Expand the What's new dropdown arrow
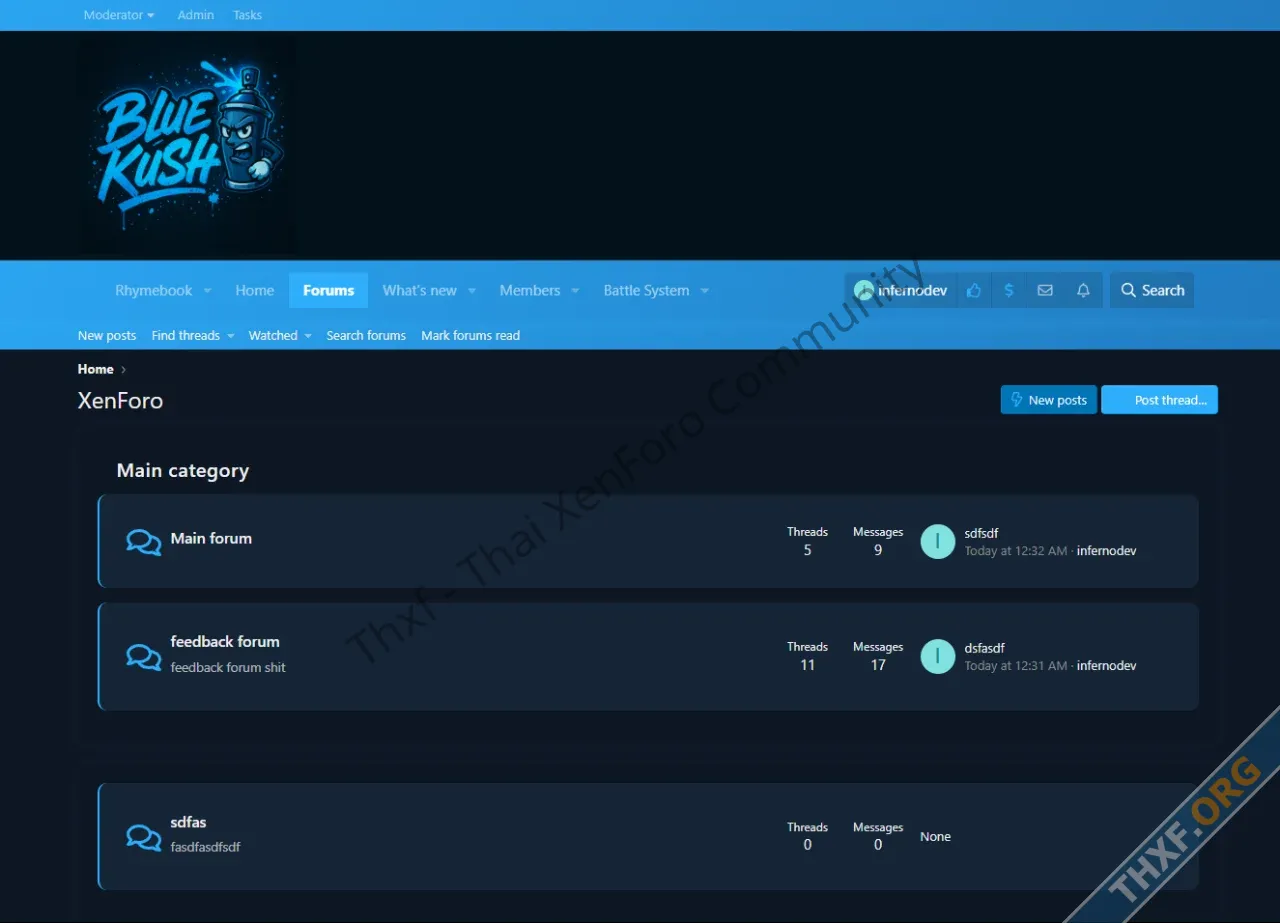 pyautogui.click(x=472, y=291)
